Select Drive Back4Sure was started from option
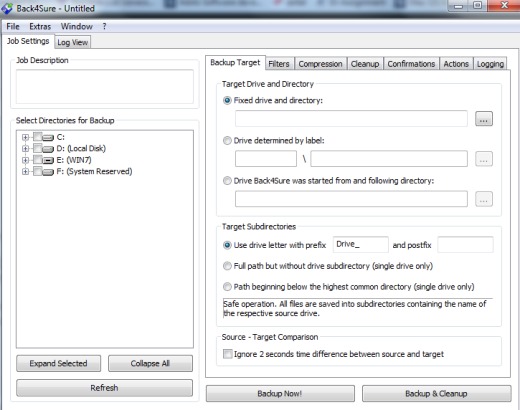 [x=227, y=181]
